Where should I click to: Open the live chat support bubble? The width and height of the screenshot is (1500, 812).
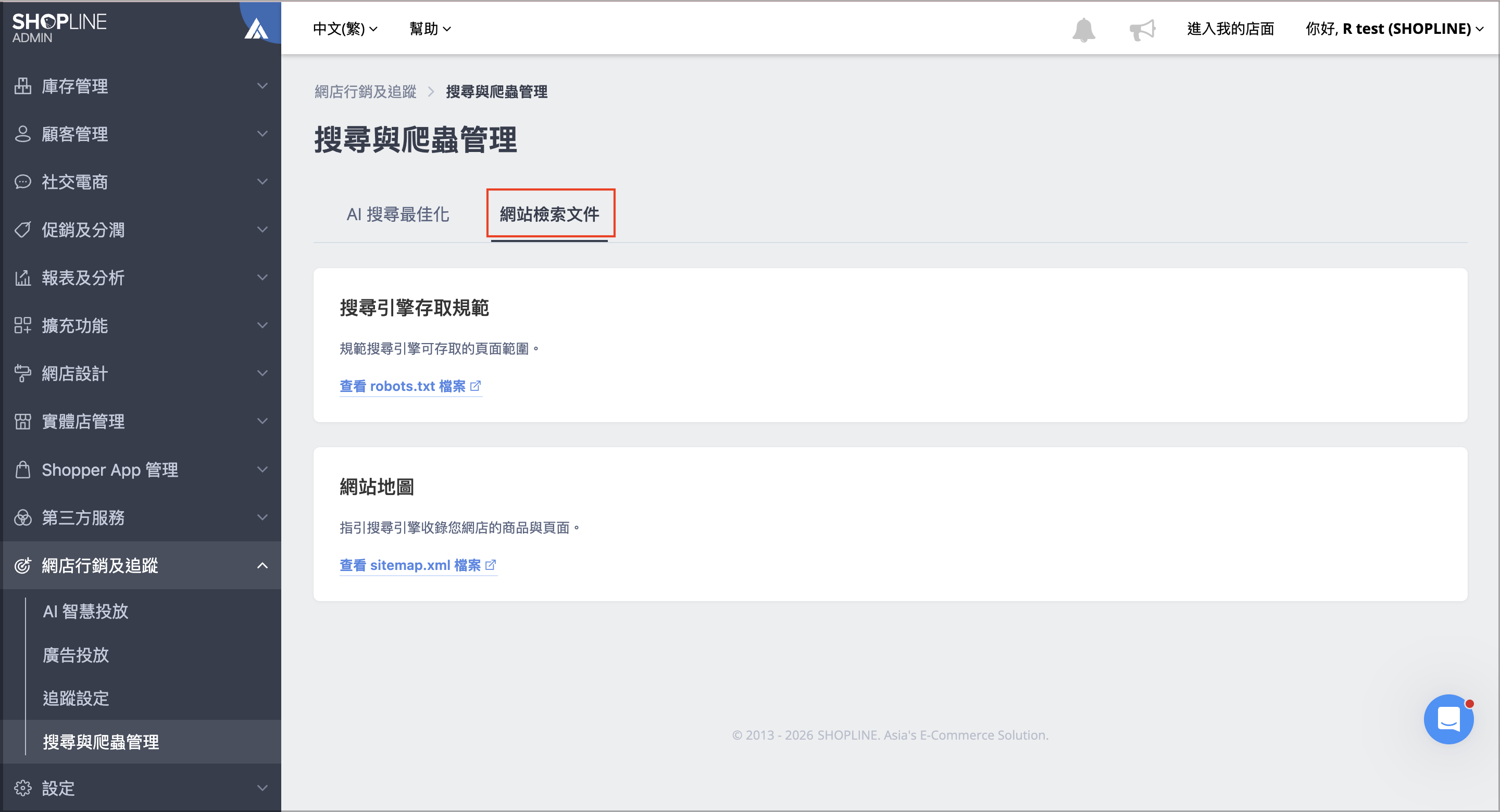point(1448,719)
